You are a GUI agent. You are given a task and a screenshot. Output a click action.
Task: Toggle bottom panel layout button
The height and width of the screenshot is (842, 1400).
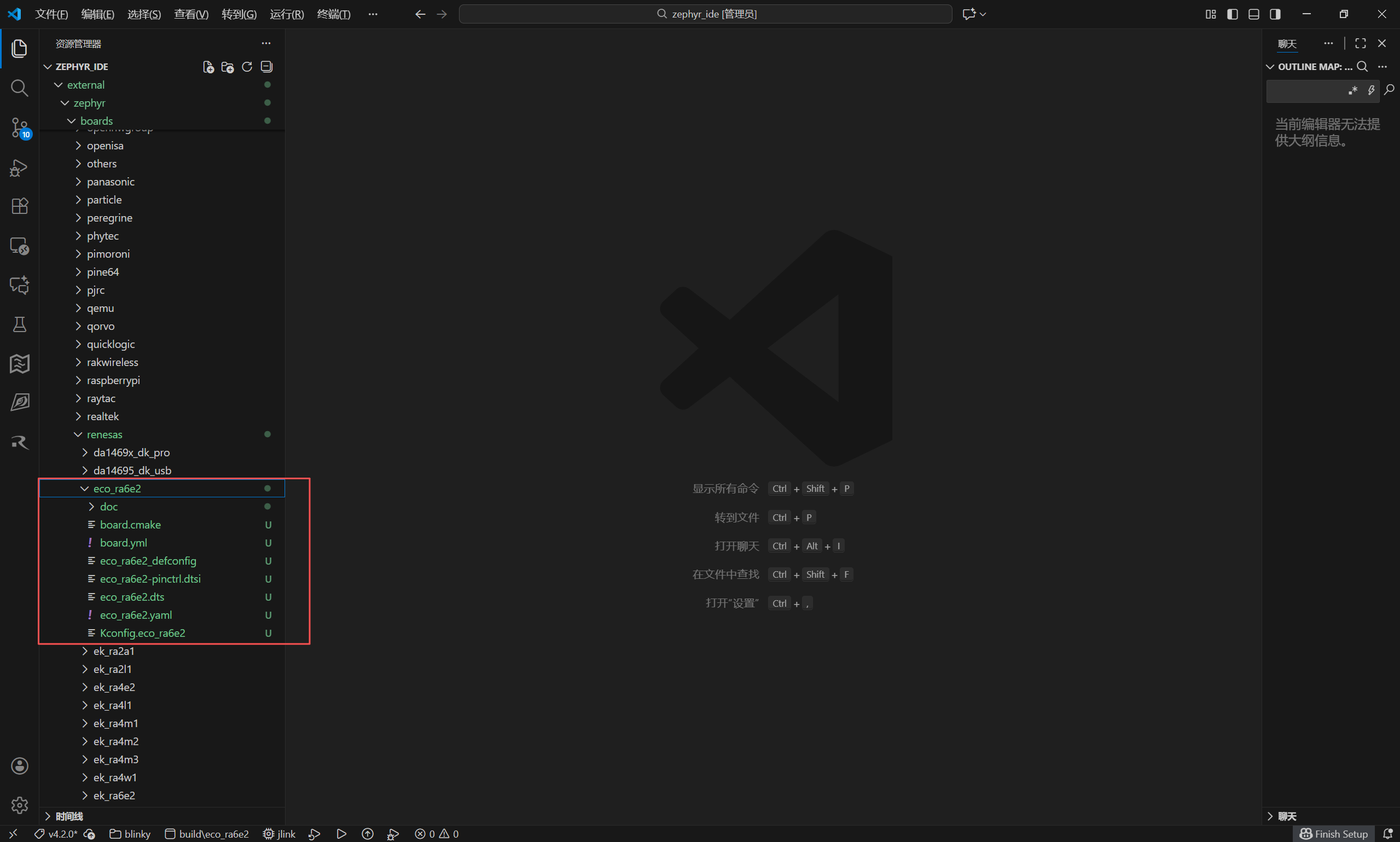[1253, 14]
